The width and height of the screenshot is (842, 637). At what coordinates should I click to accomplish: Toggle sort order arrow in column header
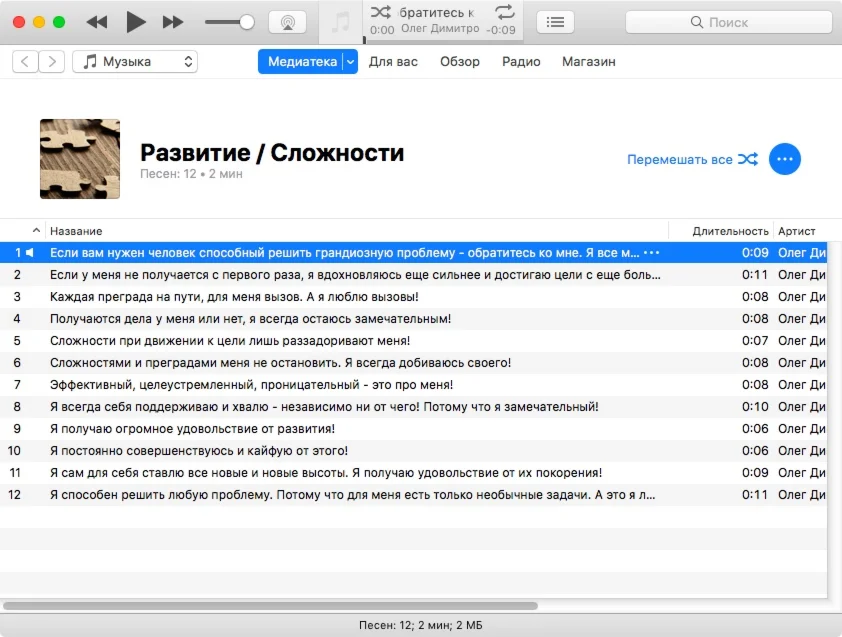pos(37,231)
